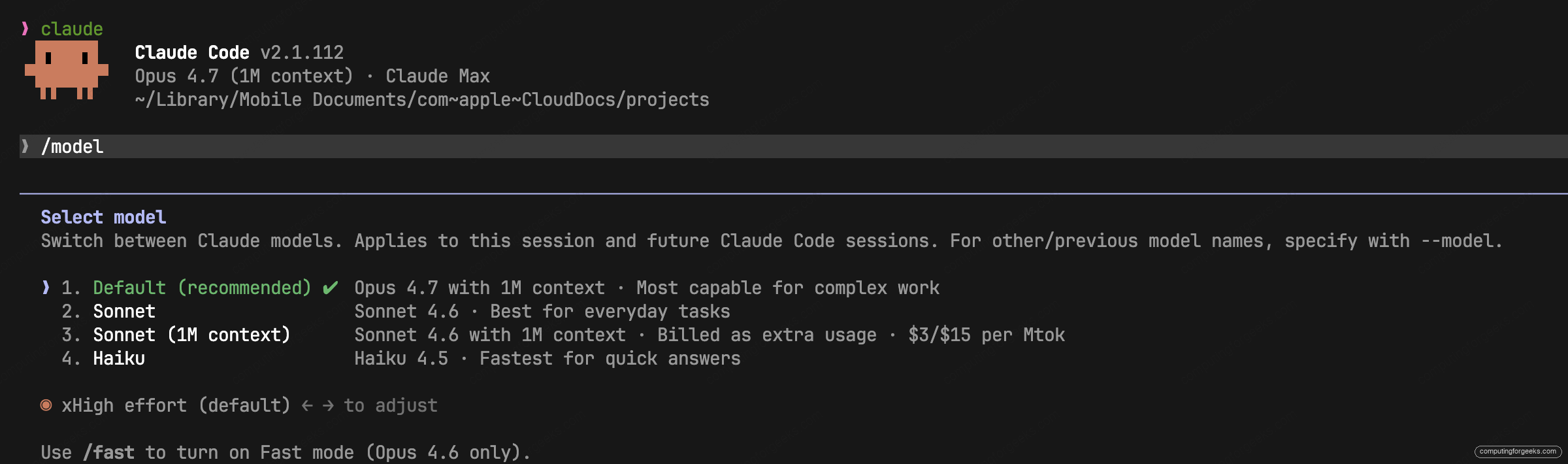This screenshot has height=464, width=1568.
Task: Click the Select model heading
Action: coord(103,217)
